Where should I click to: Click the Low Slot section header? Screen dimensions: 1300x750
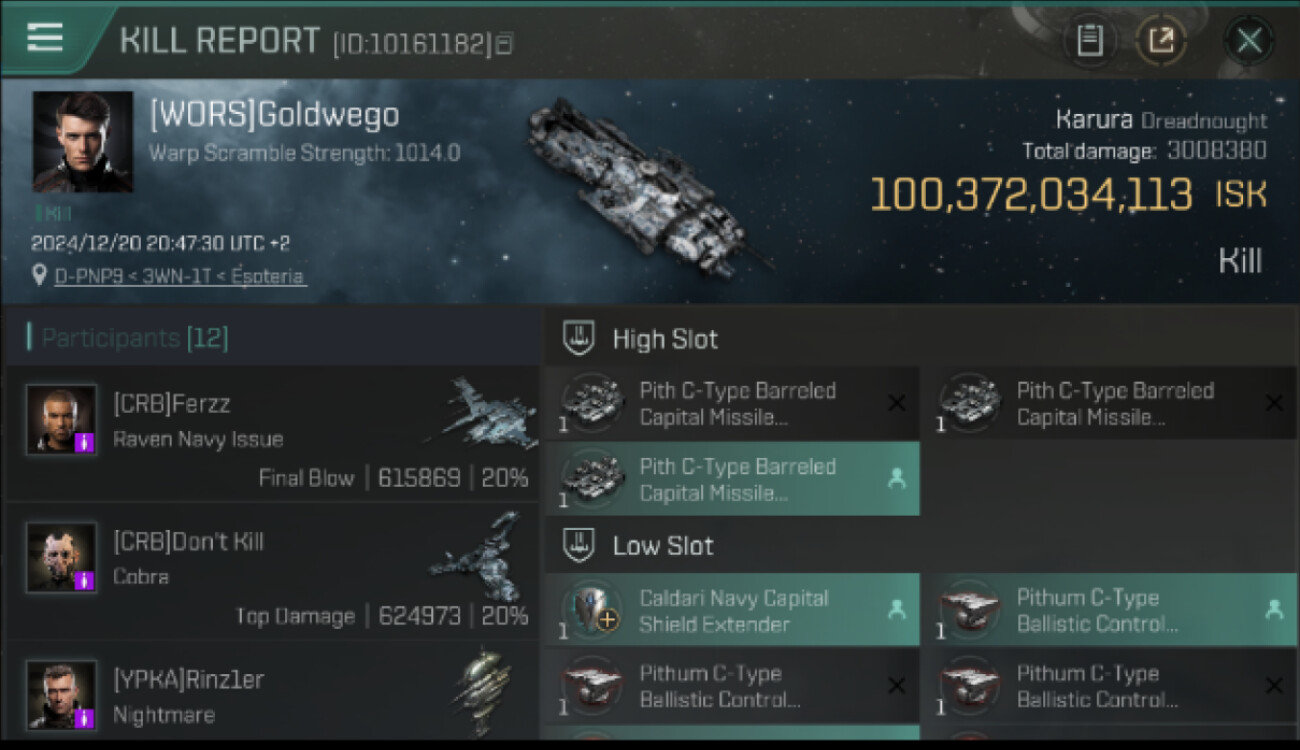coord(662,546)
